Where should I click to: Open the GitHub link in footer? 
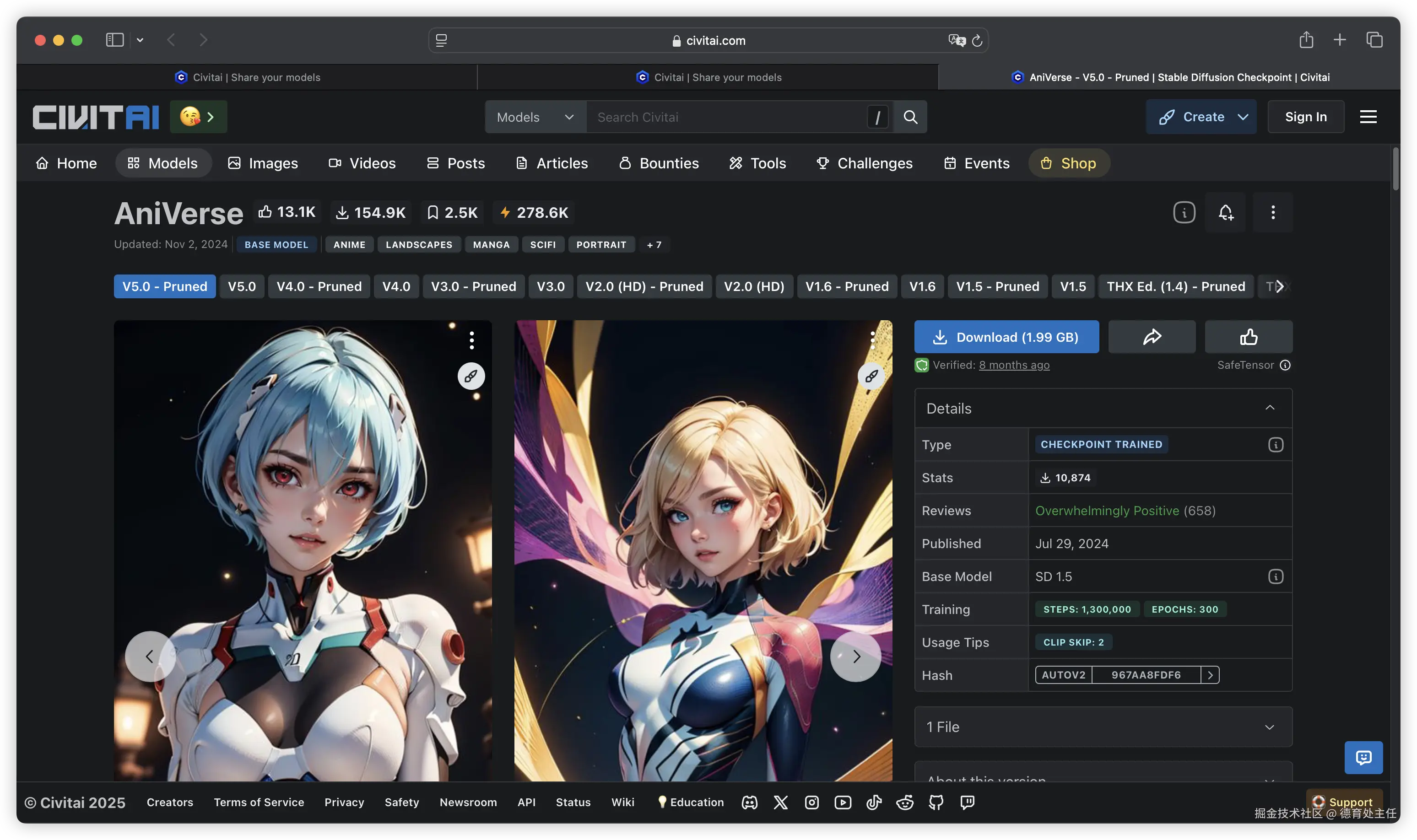(936, 802)
